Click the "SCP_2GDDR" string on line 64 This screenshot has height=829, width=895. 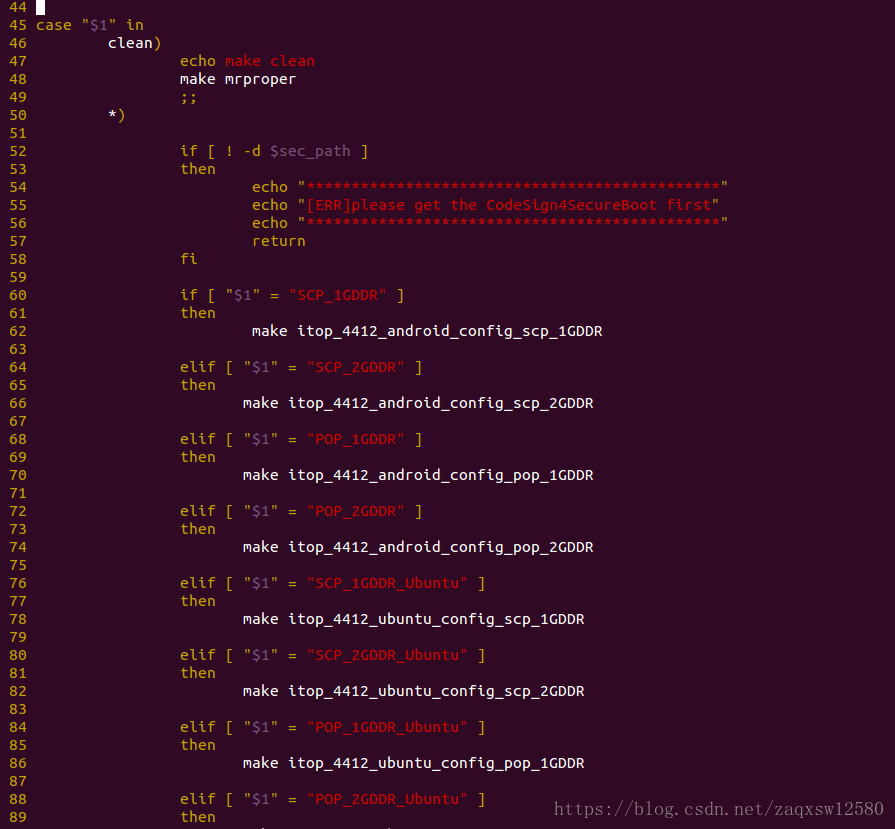tap(356, 367)
